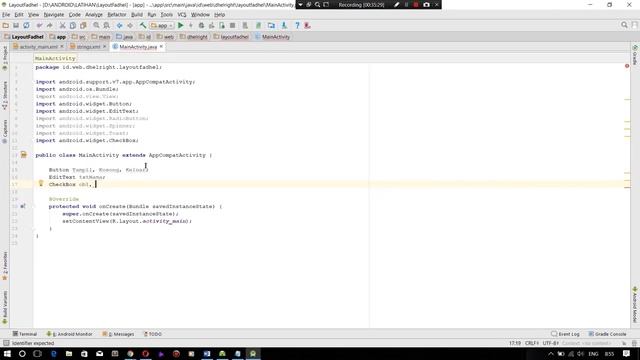Screen dimensions: 640x360
Task: Open the Android Monitor tool window
Action: (69, 334)
